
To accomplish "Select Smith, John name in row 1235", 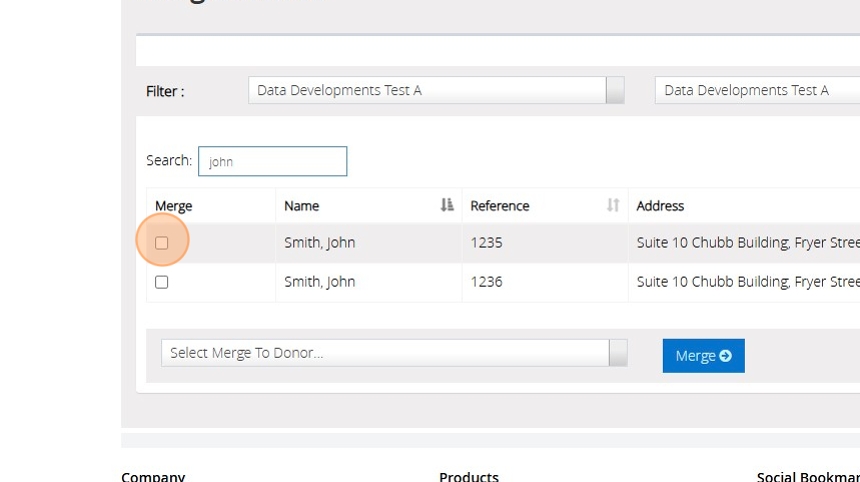I will [319, 242].
